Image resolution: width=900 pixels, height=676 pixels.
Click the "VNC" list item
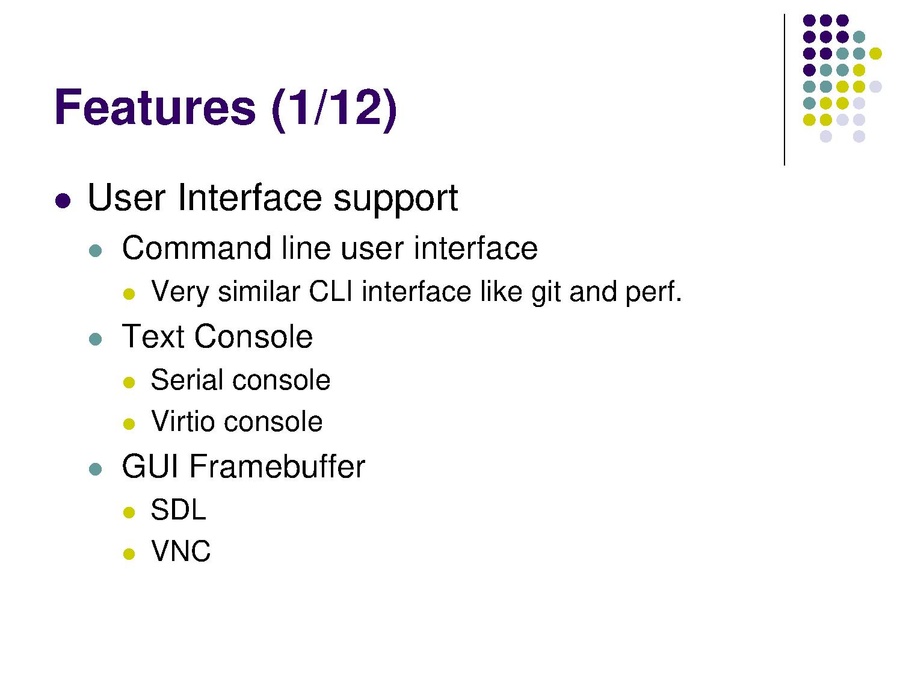[181, 552]
